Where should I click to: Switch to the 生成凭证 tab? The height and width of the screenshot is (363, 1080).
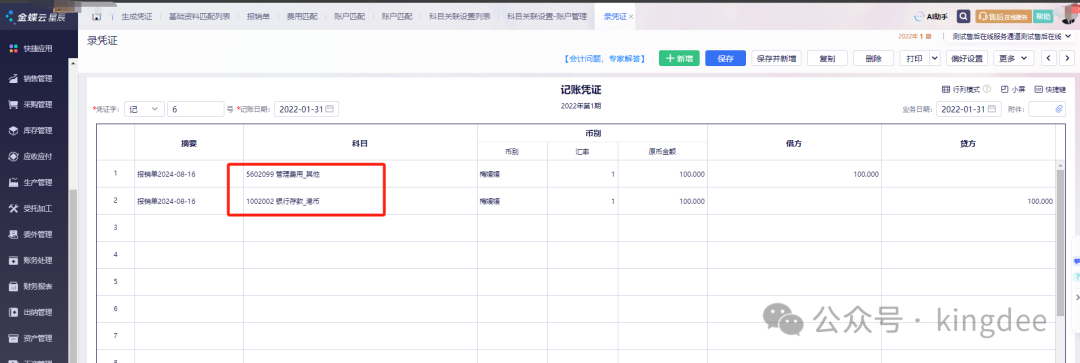point(136,16)
